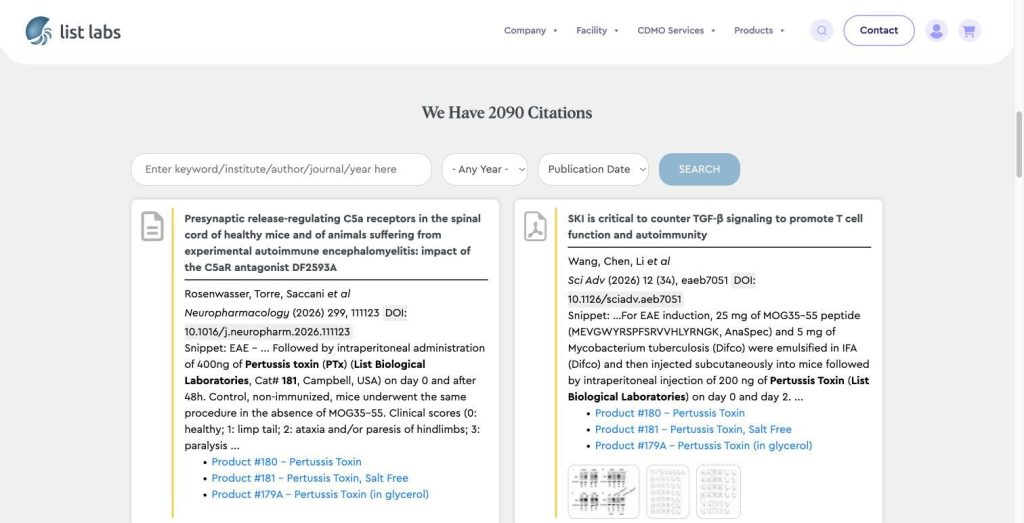Click the SEARCH button
The height and width of the screenshot is (523, 1024).
tap(699, 169)
